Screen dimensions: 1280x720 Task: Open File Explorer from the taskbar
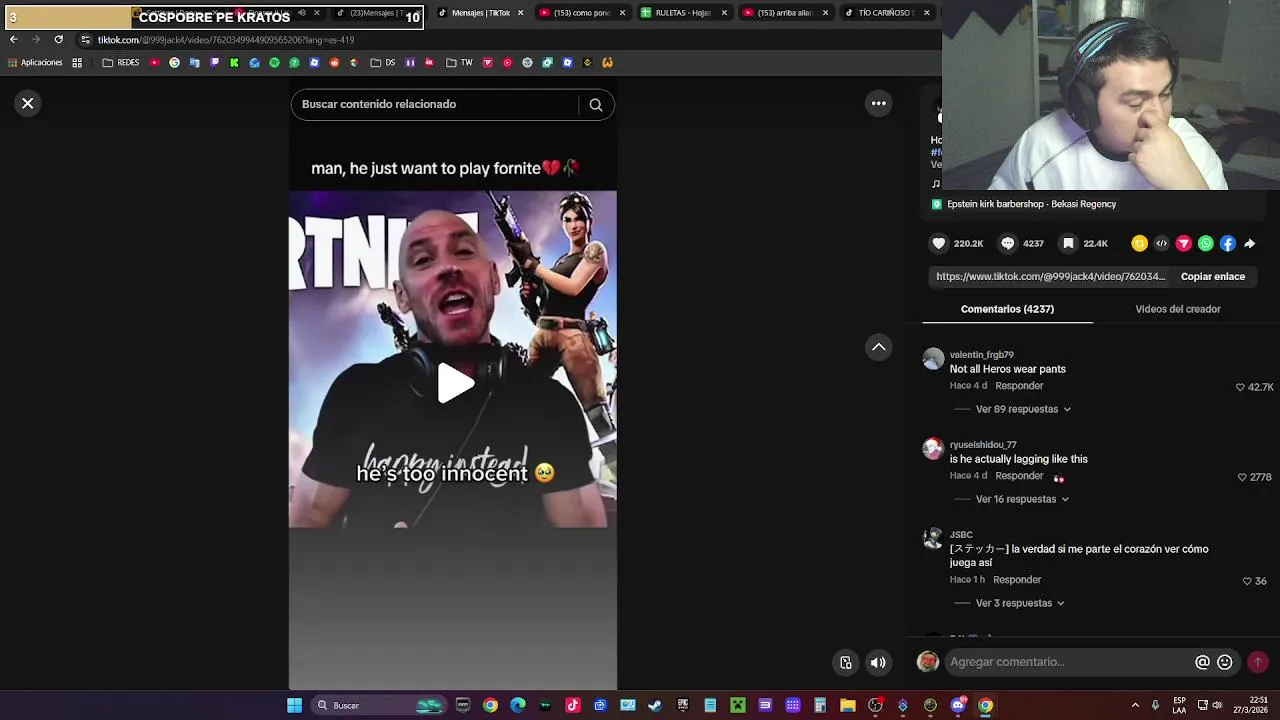[x=847, y=705]
